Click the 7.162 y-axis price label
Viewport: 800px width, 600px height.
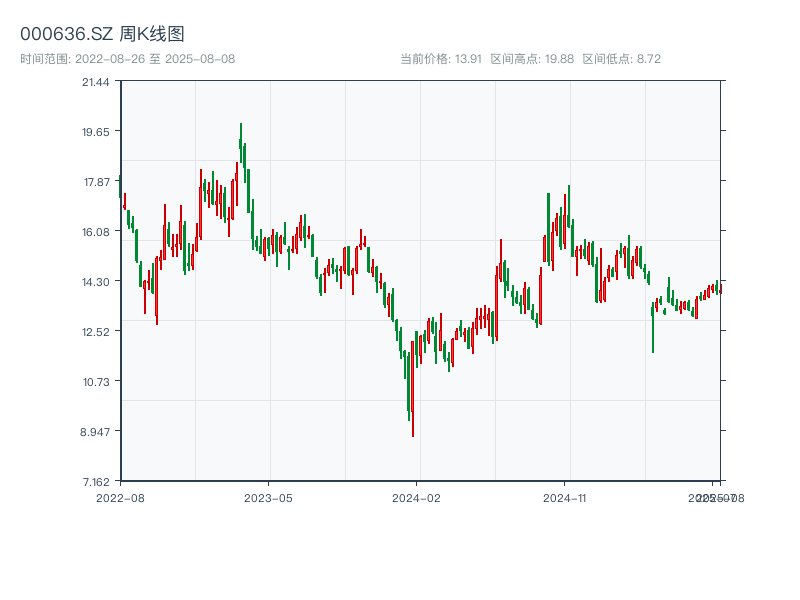click(x=96, y=482)
